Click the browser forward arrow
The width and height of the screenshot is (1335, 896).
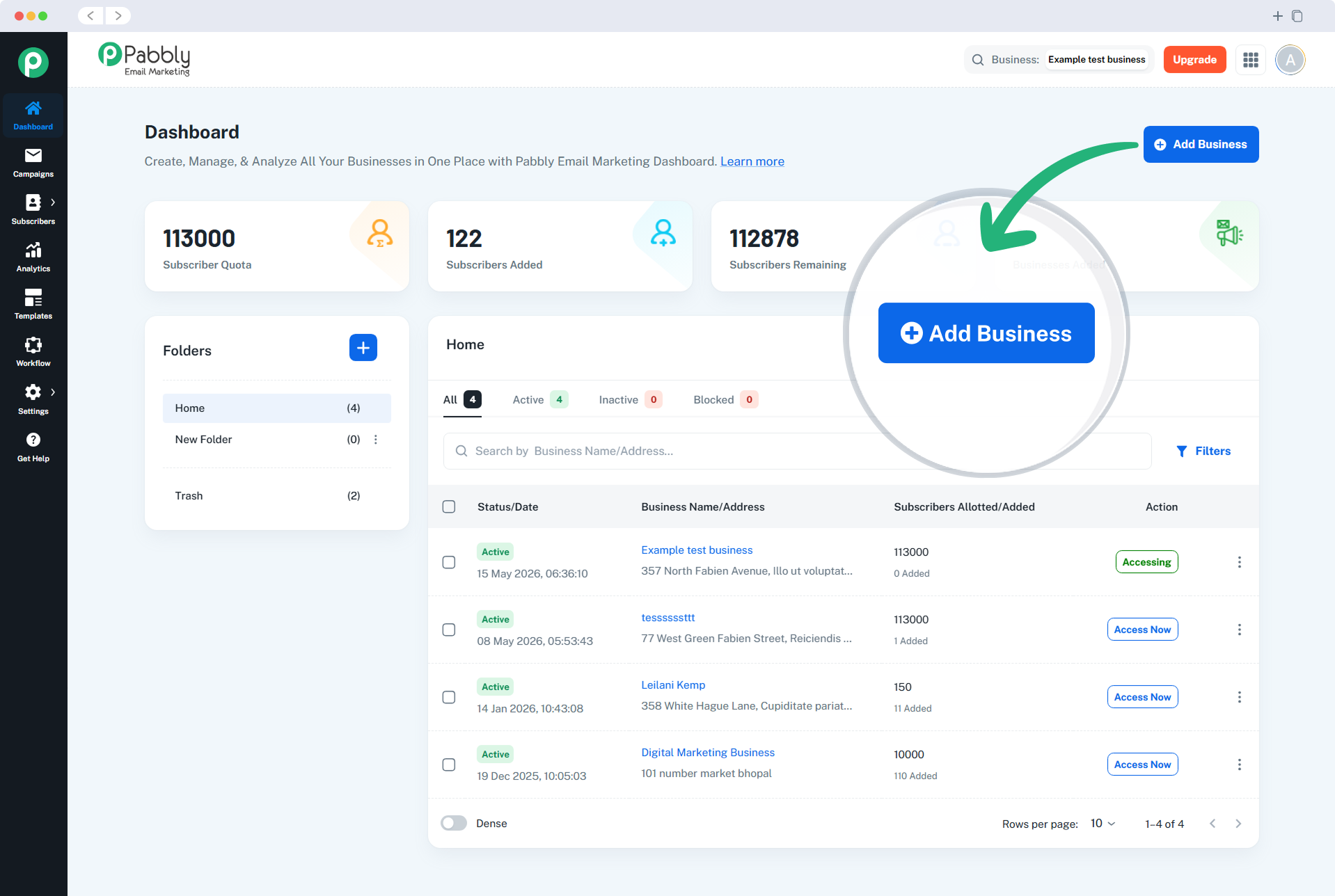pyautogui.click(x=118, y=15)
